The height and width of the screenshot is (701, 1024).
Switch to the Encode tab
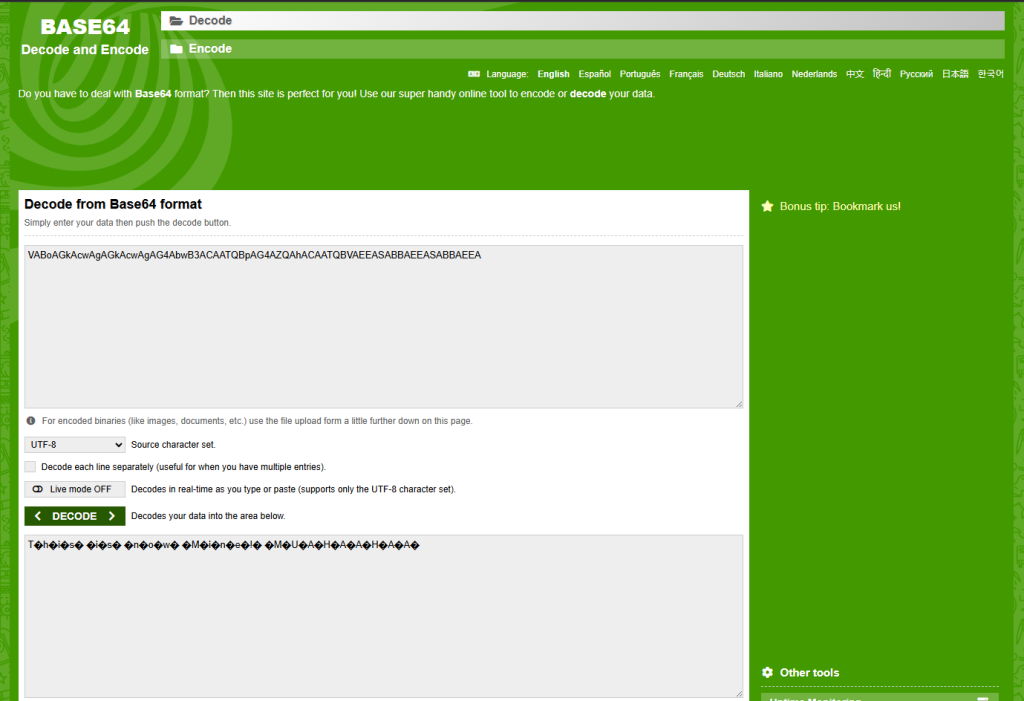point(583,49)
